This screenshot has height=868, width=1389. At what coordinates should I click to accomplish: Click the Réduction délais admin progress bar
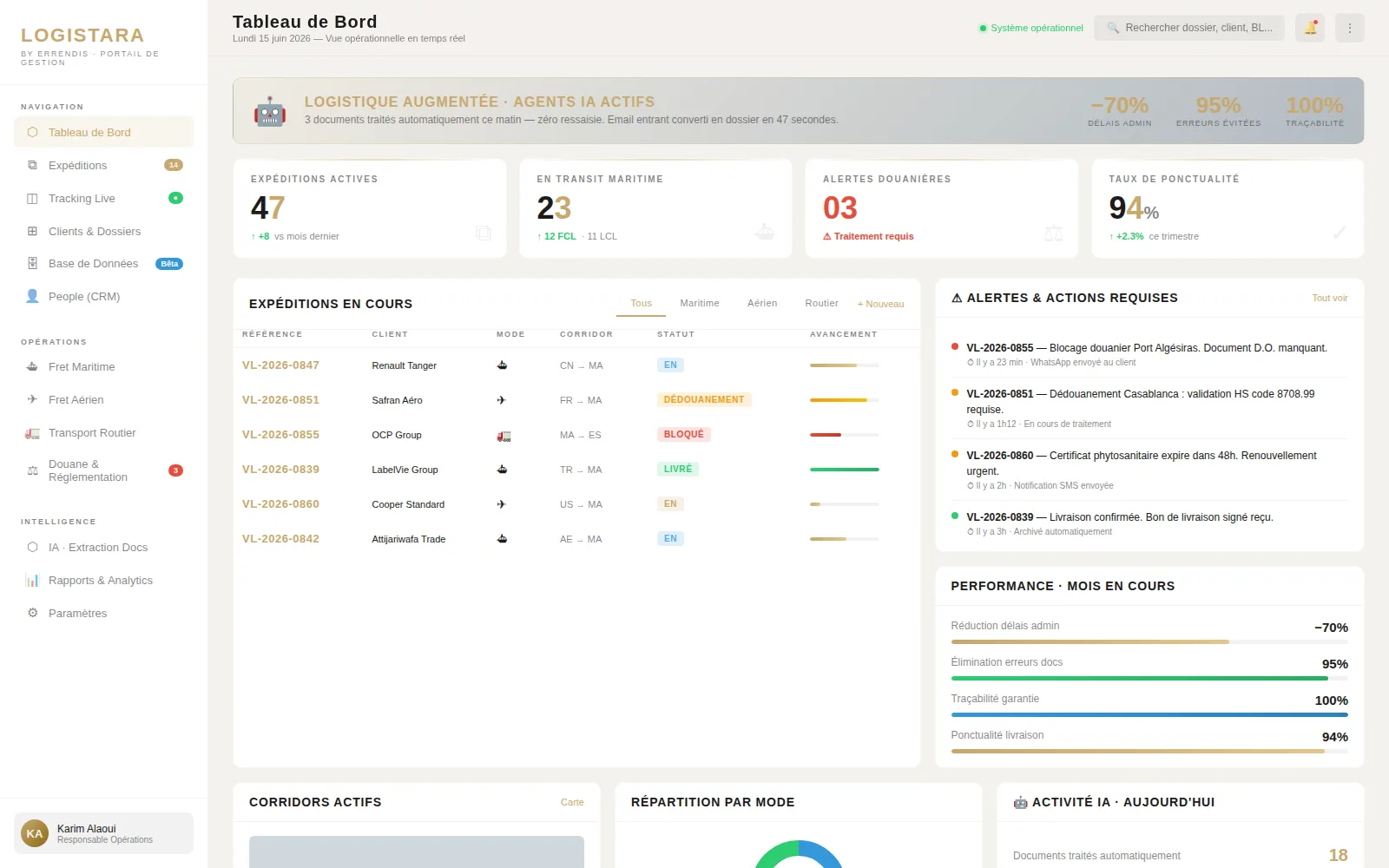click(1149, 642)
